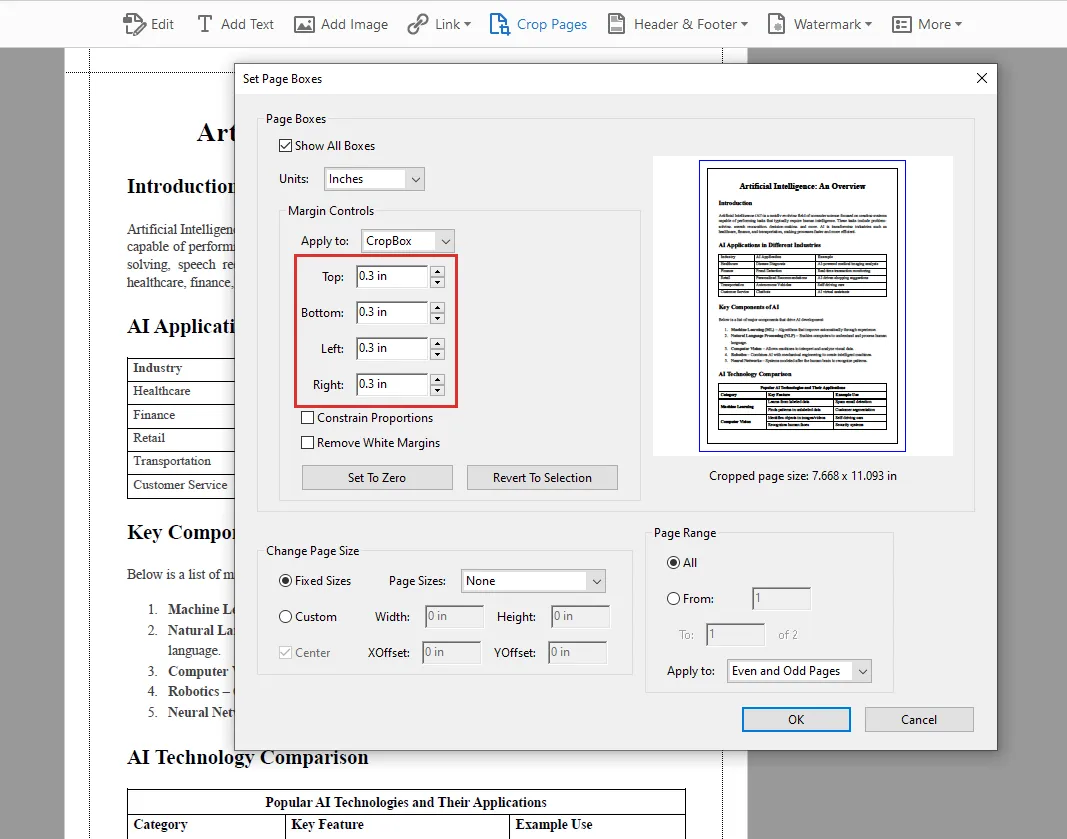Dismiss the dialog with Cancel
This screenshot has height=839, width=1067.
point(919,720)
